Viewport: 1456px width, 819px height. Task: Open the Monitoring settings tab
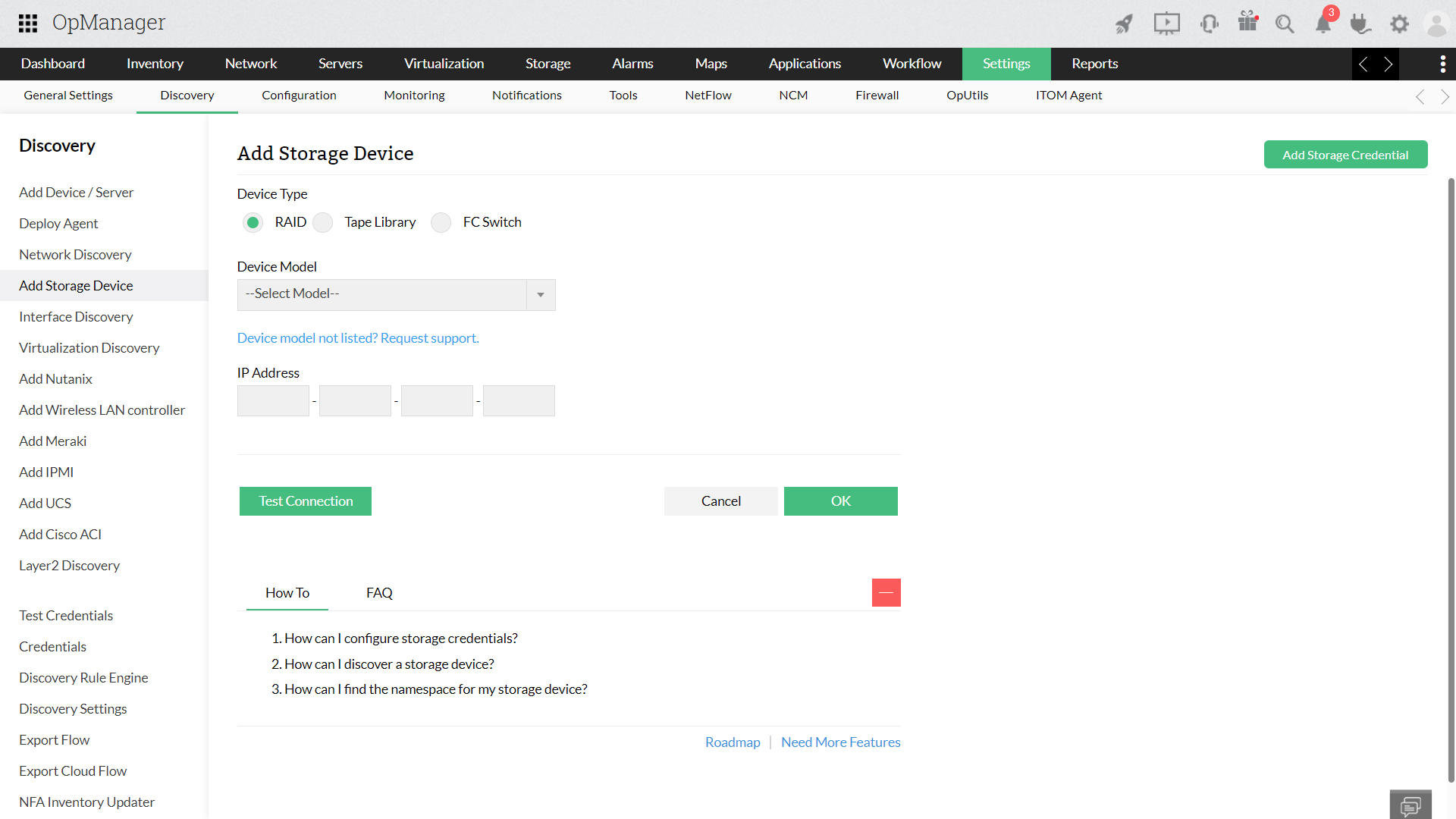click(414, 96)
